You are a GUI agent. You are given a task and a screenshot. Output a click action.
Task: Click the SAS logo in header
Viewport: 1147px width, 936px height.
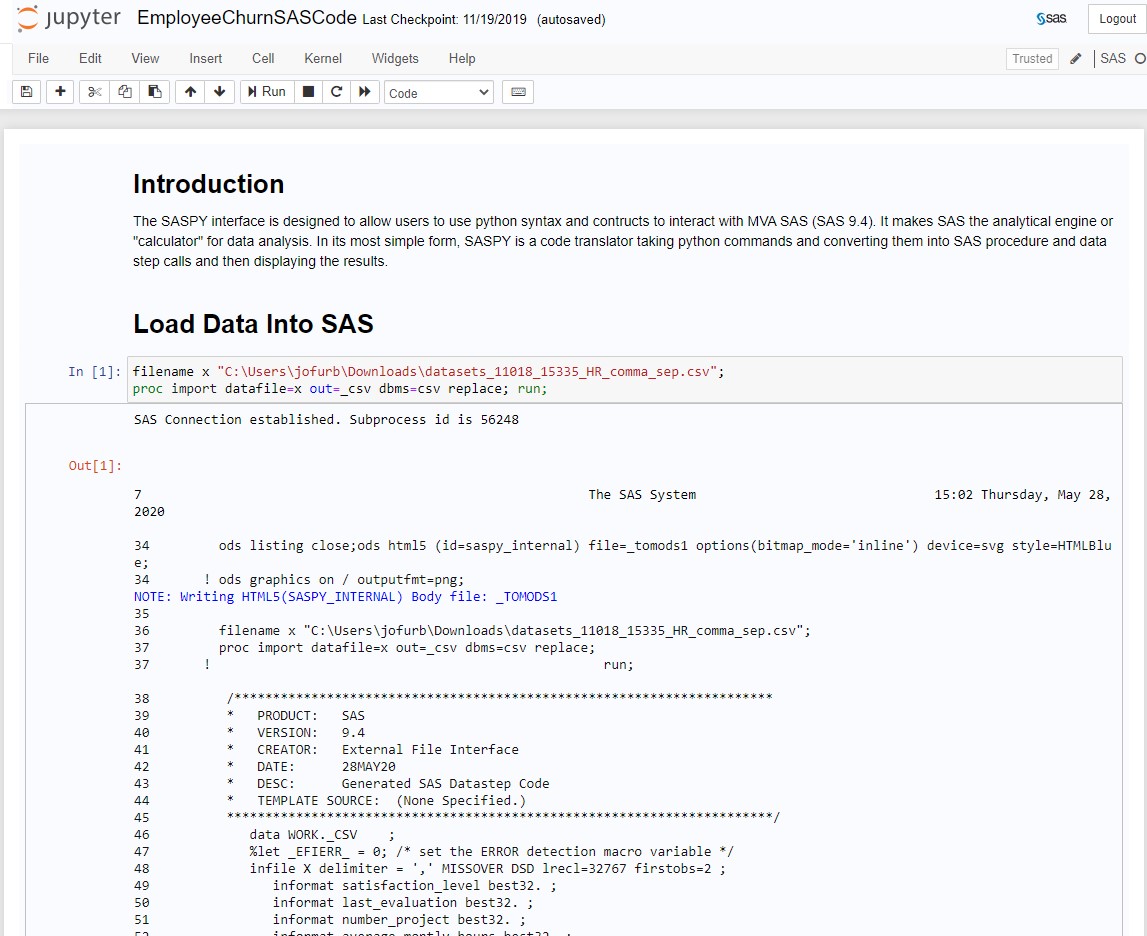tap(1051, 18)
